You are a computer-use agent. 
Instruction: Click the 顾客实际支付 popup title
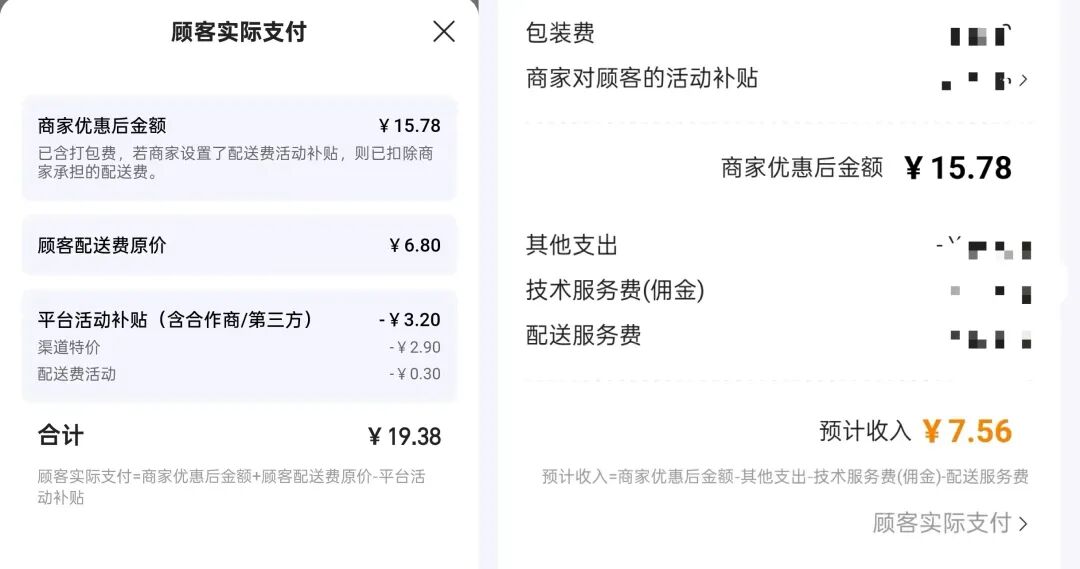click(x=238, y=32)
